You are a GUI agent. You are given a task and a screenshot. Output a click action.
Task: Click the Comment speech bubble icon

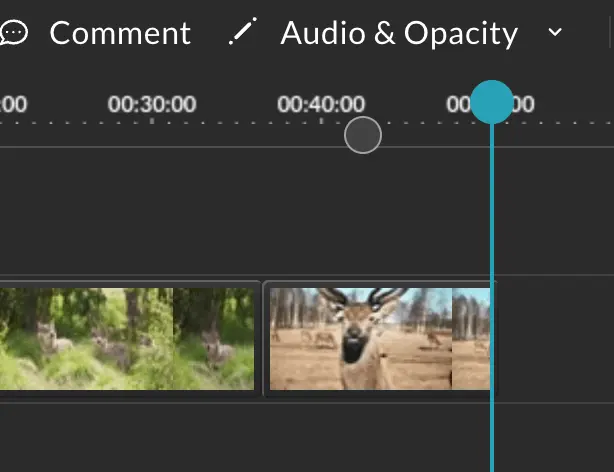14,33
